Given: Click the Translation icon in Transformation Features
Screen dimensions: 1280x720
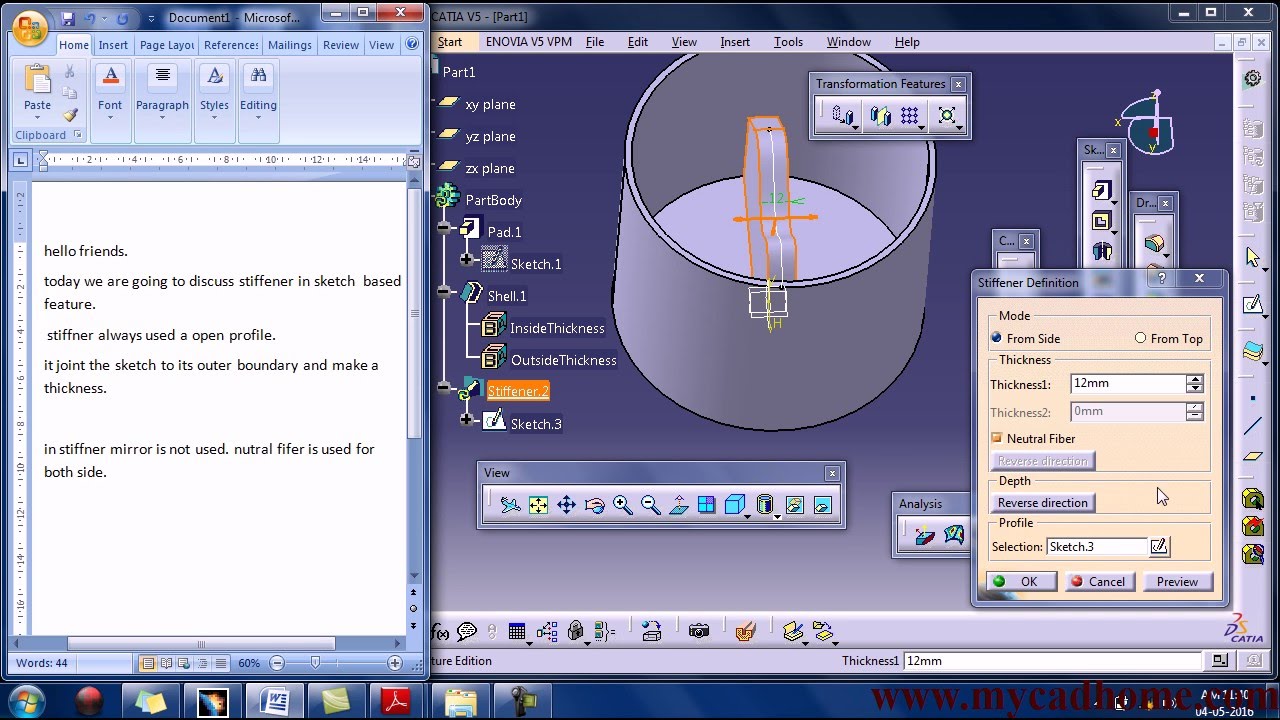Looking at the screenshot, I should point(842,116).
